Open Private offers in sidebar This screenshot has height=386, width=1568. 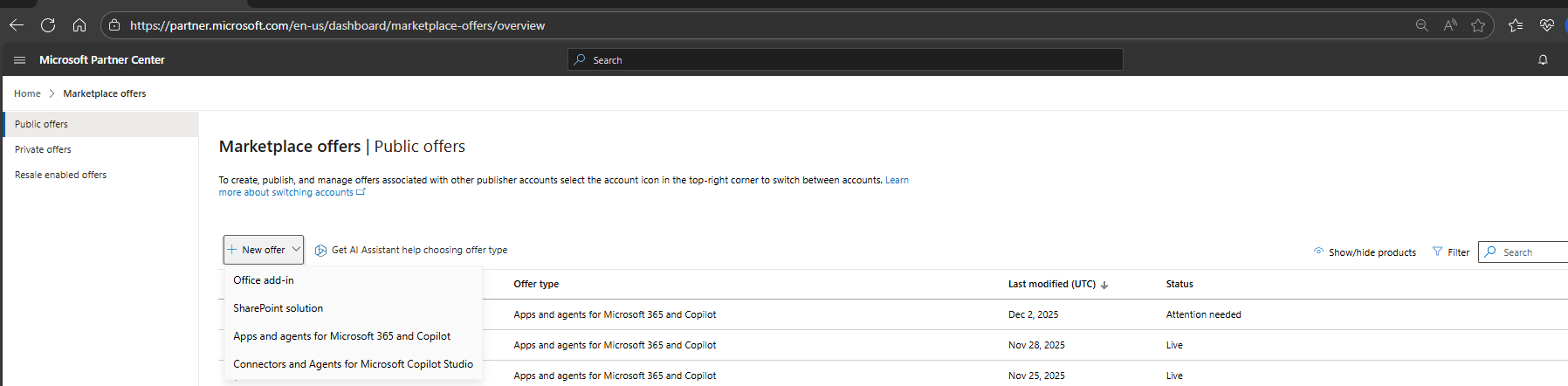click(x=43, y=149)
